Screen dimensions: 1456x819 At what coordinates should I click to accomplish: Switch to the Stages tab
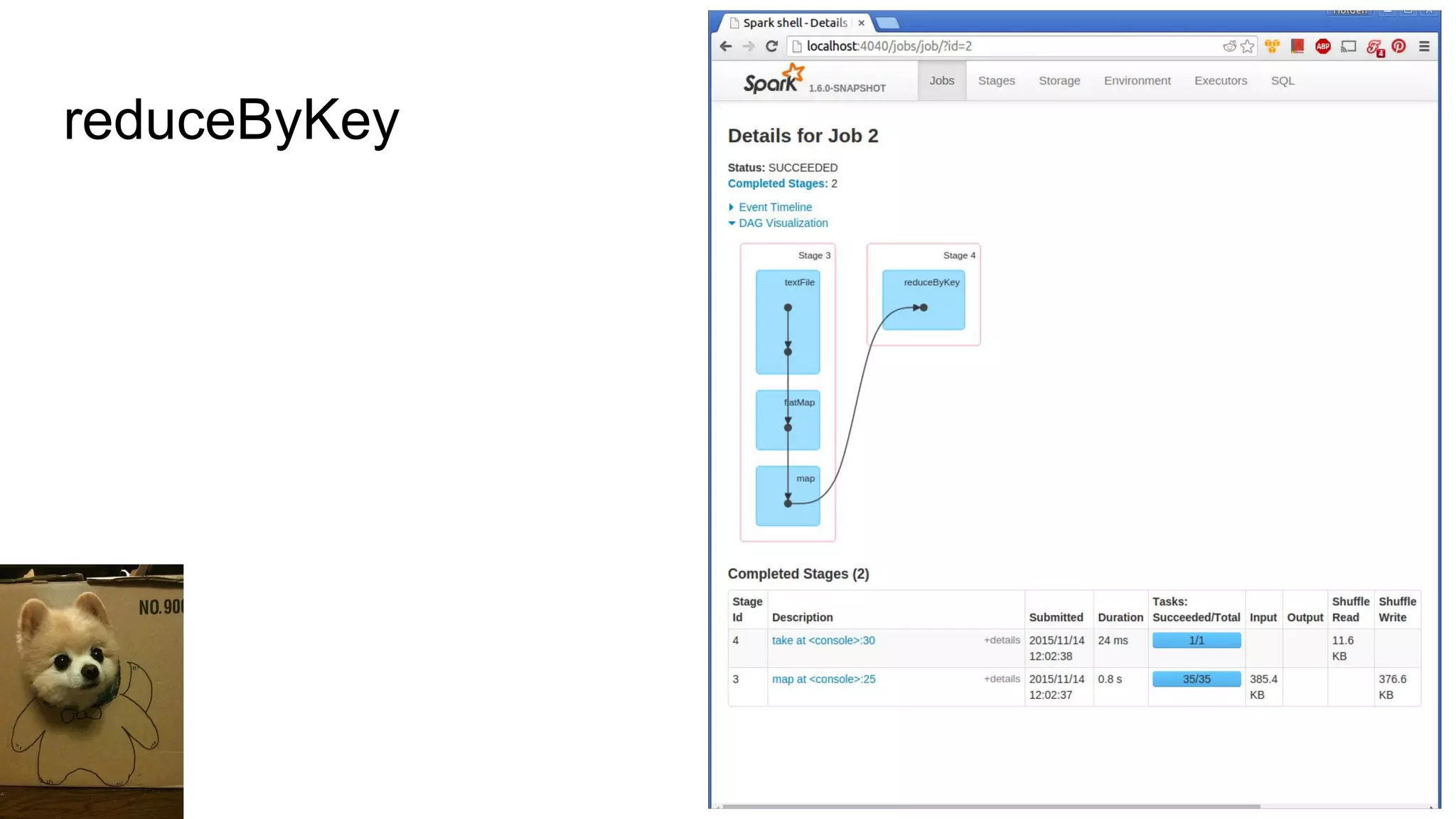coord(996,81)
